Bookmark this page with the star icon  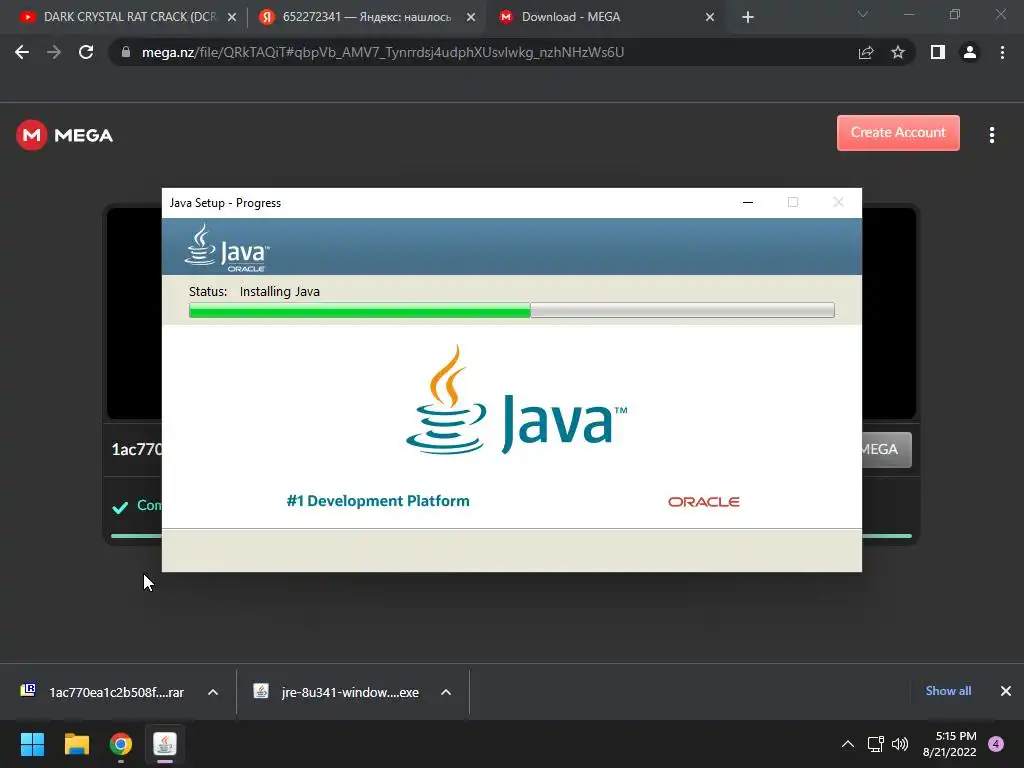click(898, 52)
